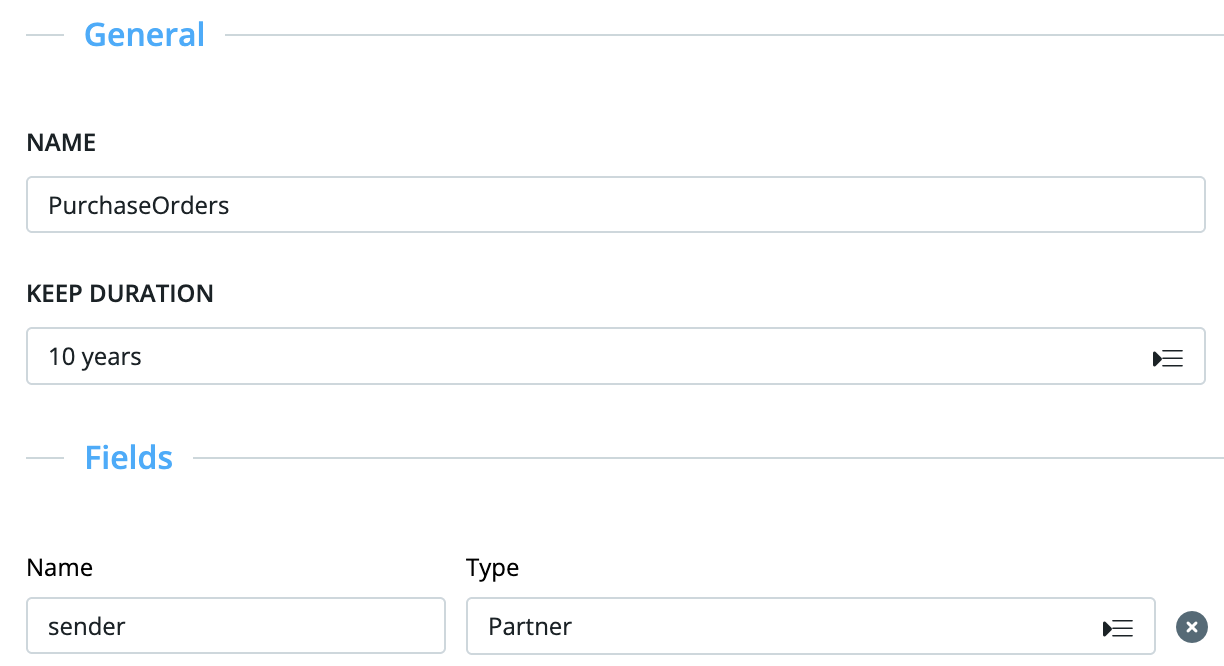The height and width of the screenshot is (666, 1224).
Task: Click the list icon in Keep Duration
Action: point(1168,358)
